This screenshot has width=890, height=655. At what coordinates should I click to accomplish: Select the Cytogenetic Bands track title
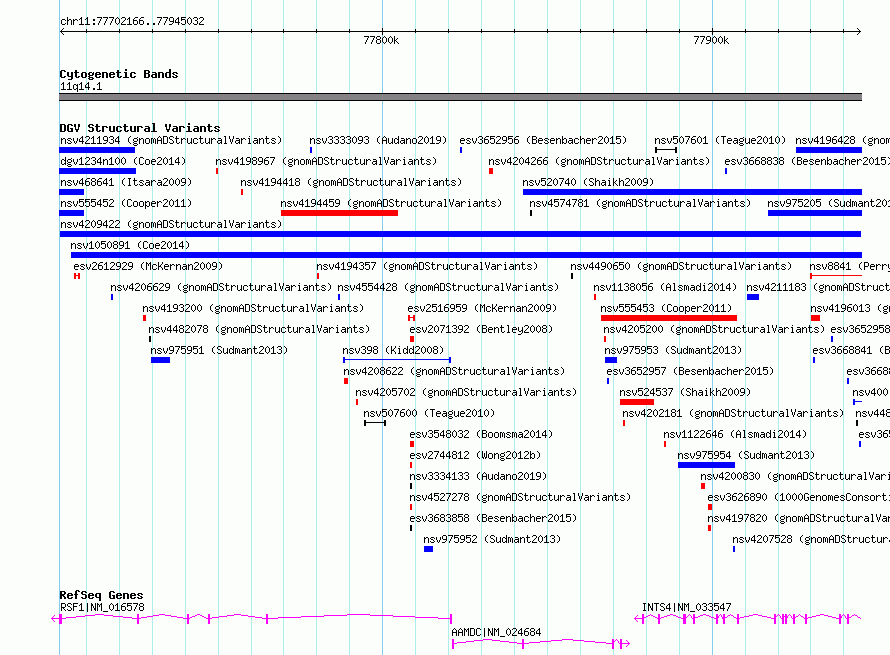point(119,74)
